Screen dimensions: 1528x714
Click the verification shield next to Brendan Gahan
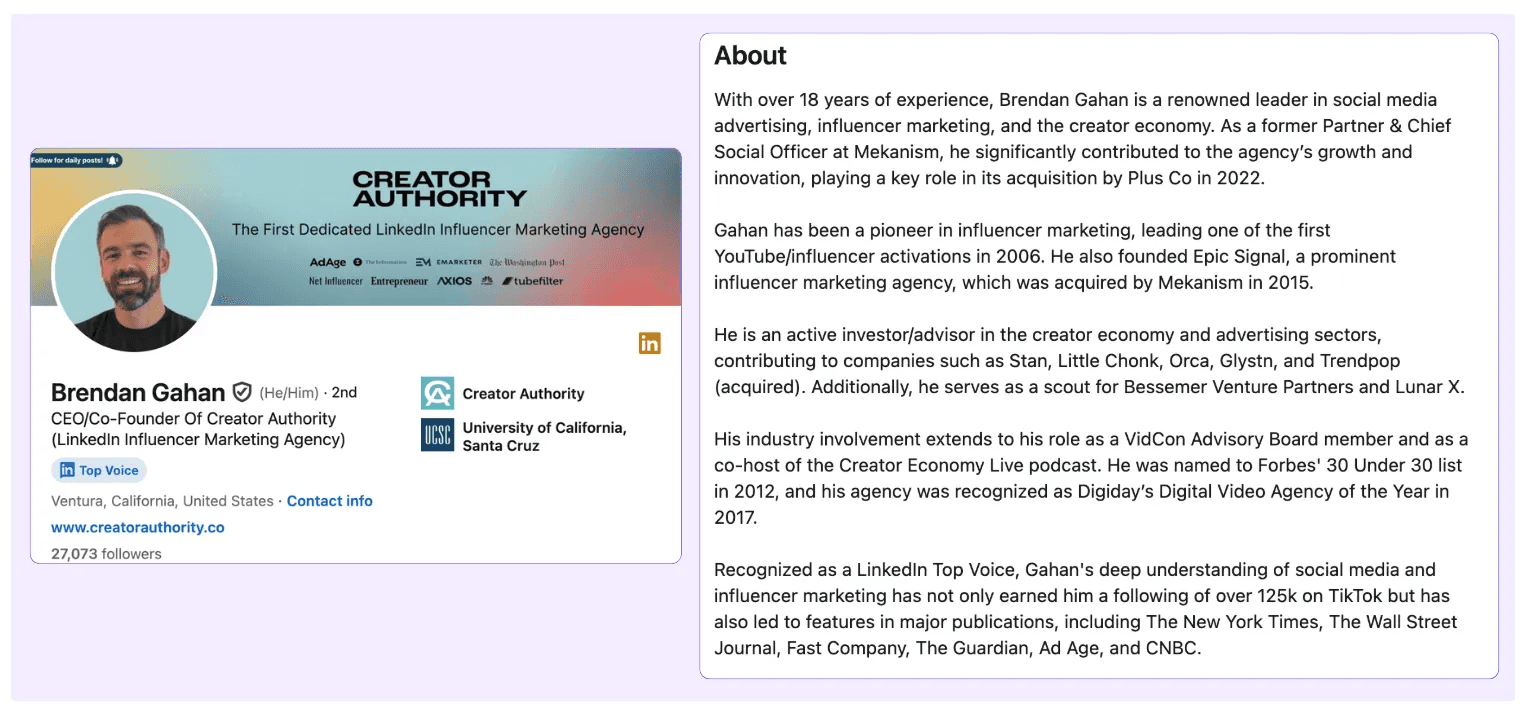pos(244,392)
